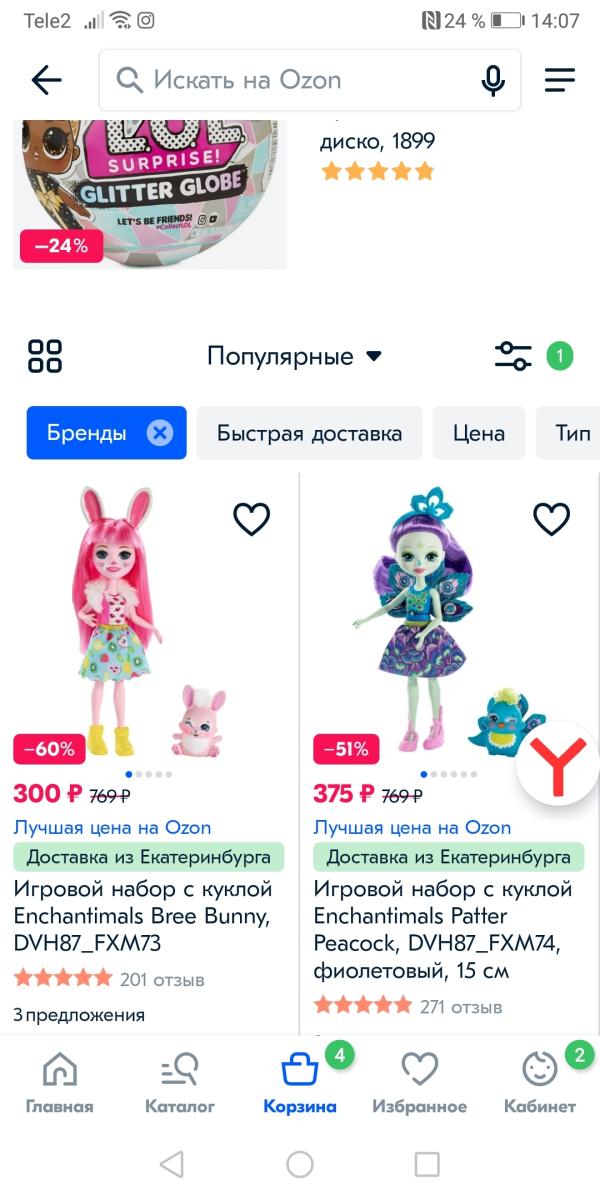Open Bree Bunny product title link
This screenshot has width=600, height=1199.
pyautogui.click(x=143, y=917)
